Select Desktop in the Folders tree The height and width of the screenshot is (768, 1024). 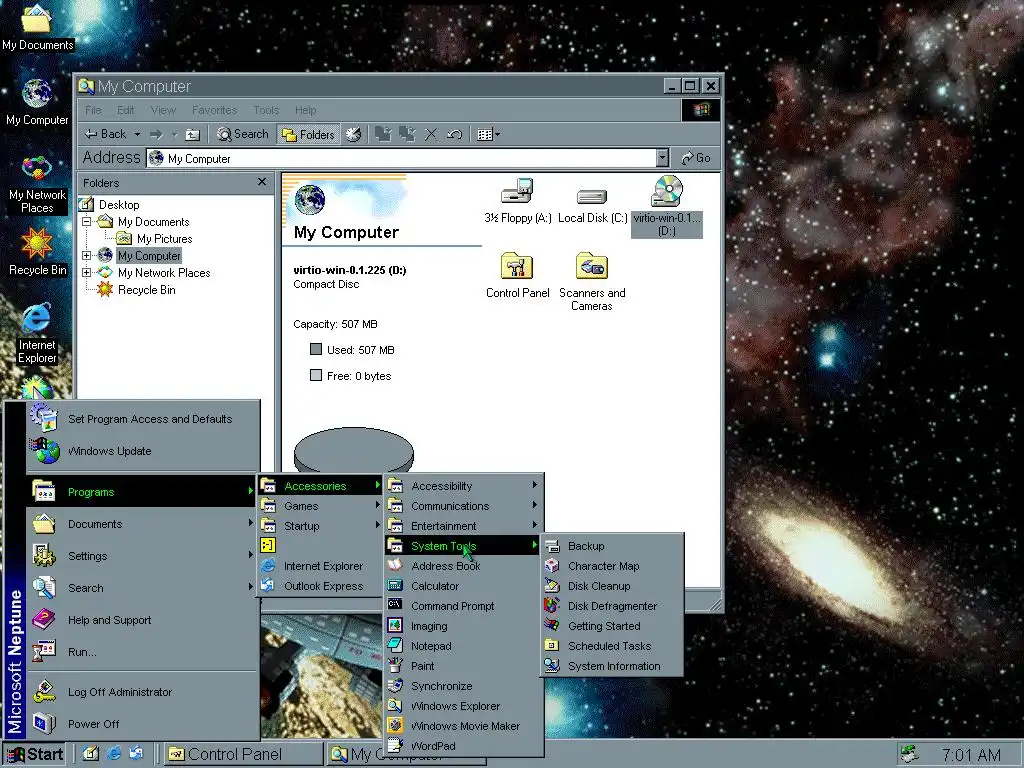118,205
